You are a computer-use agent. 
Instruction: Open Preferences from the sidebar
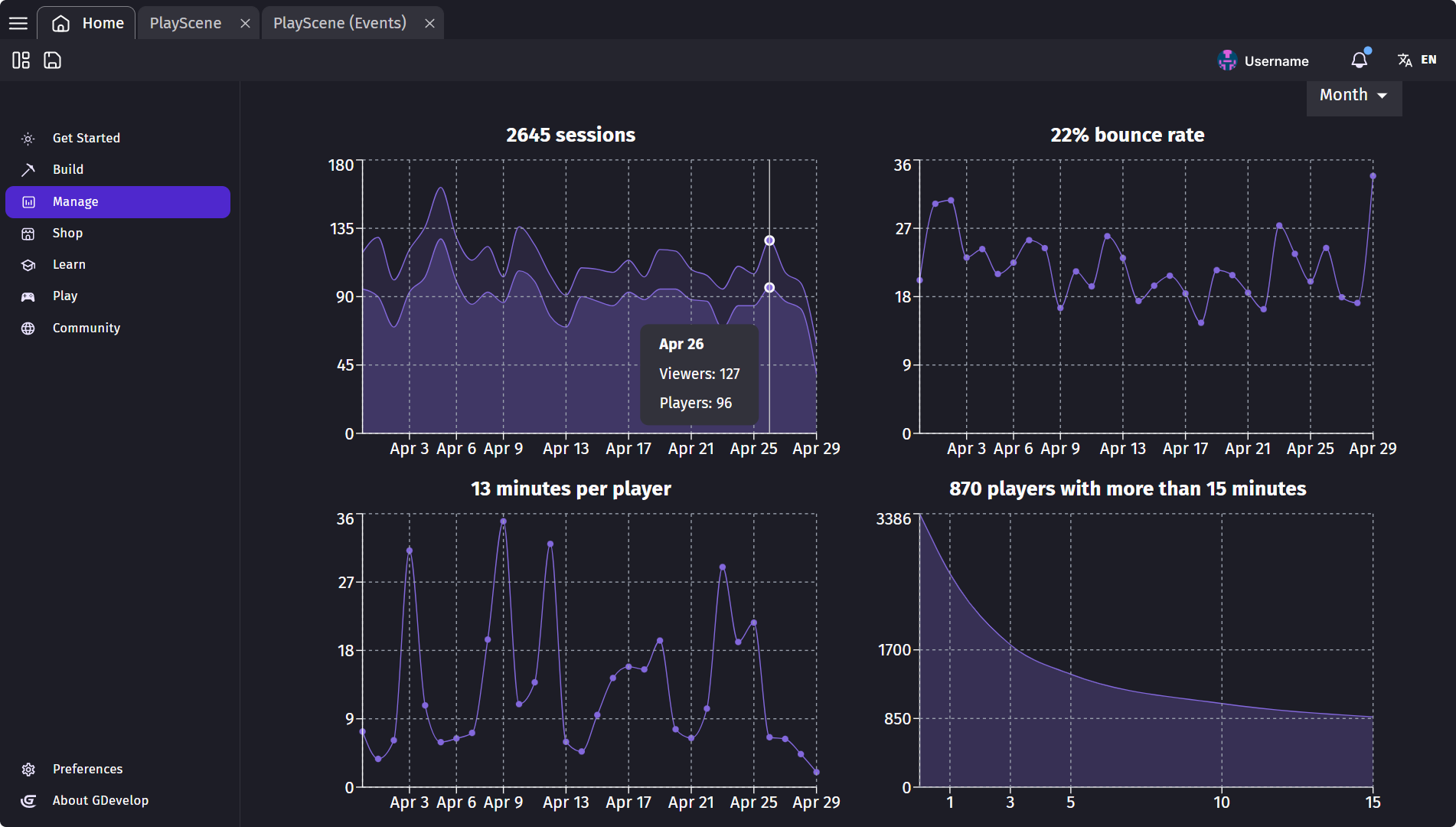(x=87, y=769)
